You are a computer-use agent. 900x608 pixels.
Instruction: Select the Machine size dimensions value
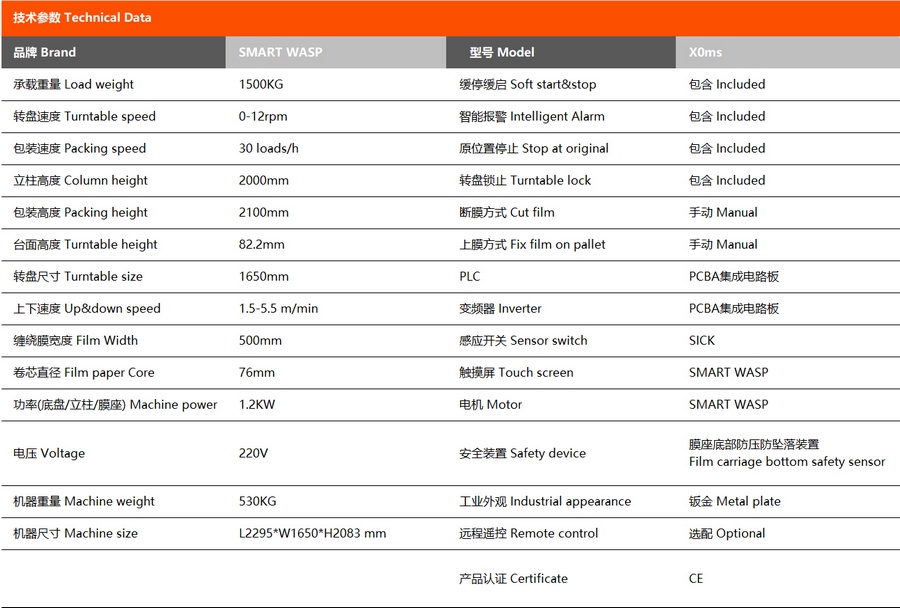click(x=312, y=533)
